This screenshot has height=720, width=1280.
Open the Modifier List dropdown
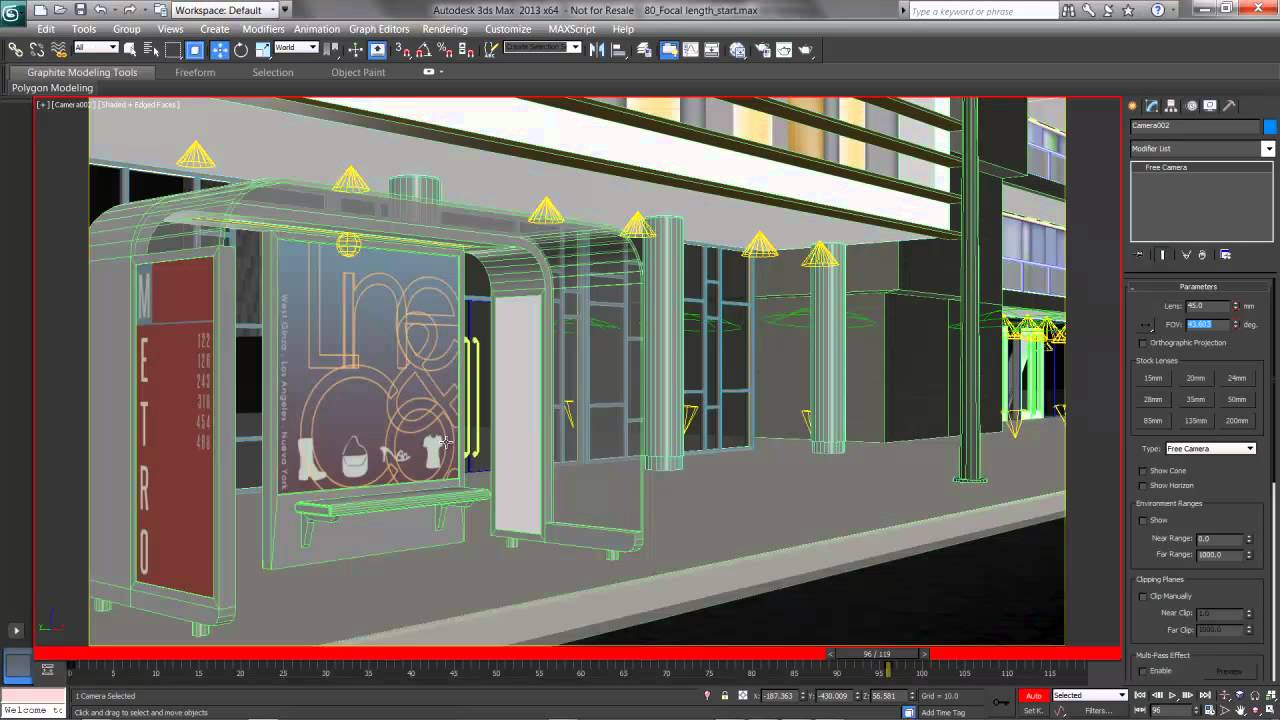pyautogui.click(x=1203, y=148)
